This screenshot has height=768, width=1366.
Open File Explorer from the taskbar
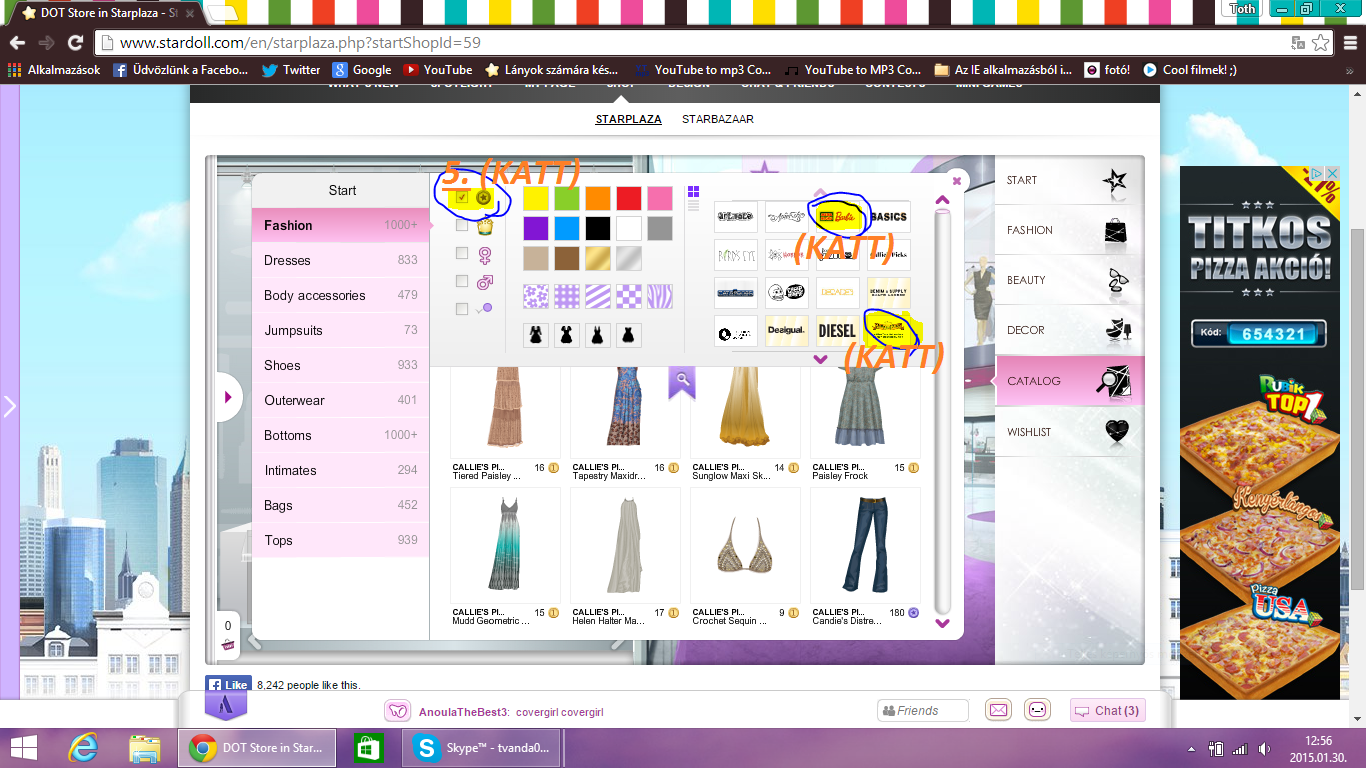[x=145, y=748]
